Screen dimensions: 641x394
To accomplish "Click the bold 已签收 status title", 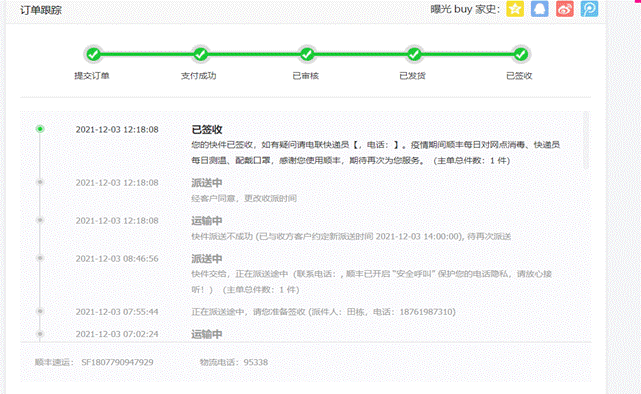I will pos(207,130).
